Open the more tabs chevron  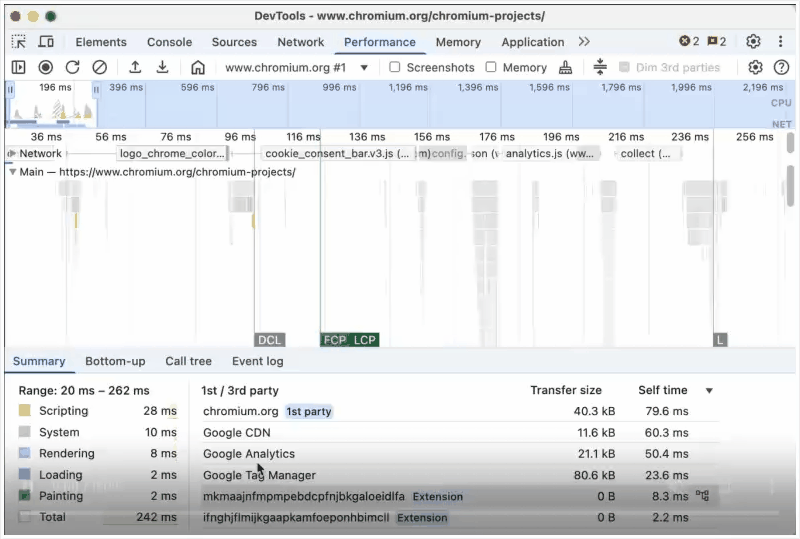coord(584,42)
